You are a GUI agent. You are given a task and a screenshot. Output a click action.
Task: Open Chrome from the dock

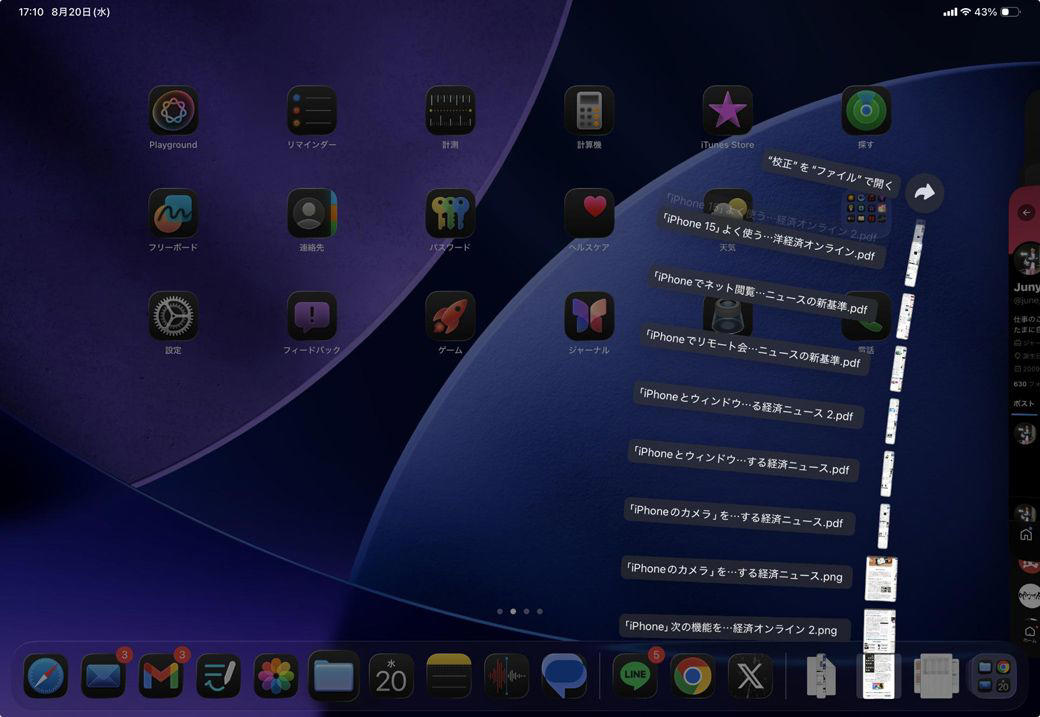pos(692,676)
